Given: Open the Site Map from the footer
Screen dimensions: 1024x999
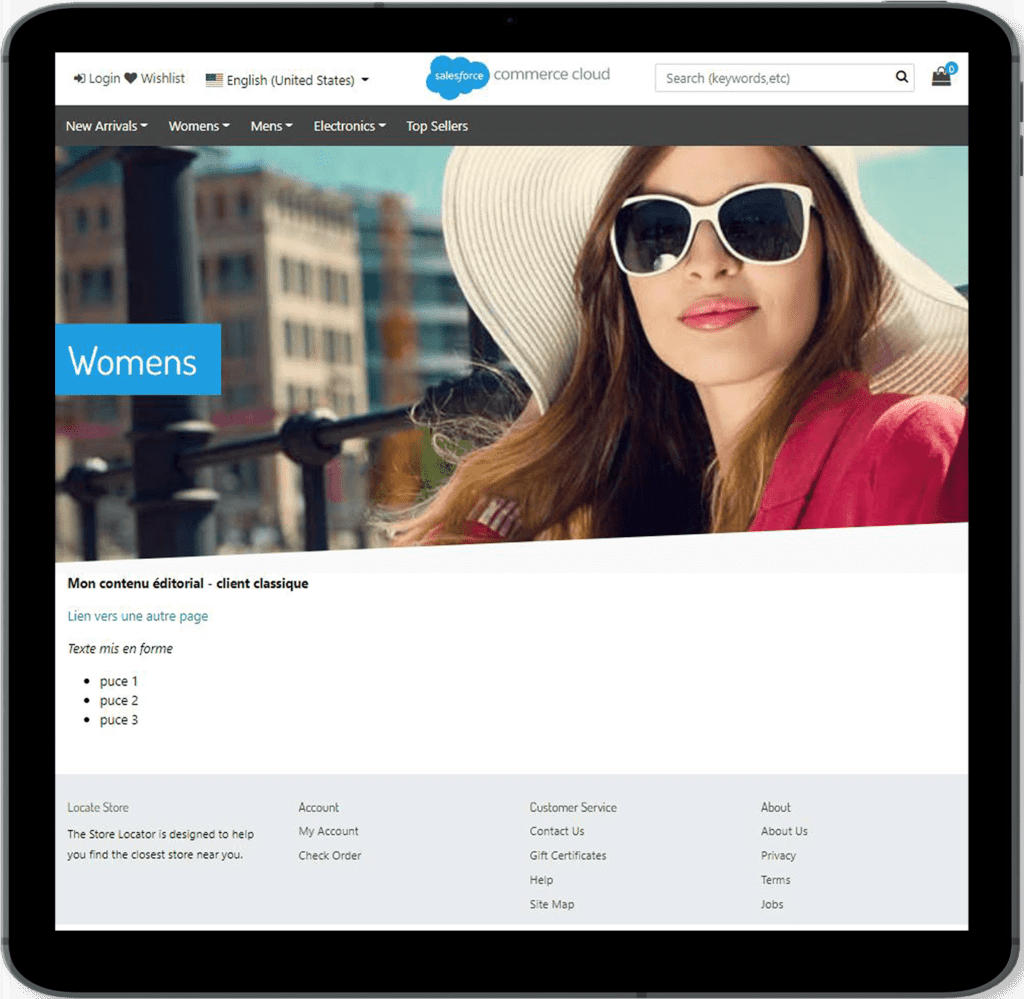Looking at the screenshot, I should click(x=552, y=904).
